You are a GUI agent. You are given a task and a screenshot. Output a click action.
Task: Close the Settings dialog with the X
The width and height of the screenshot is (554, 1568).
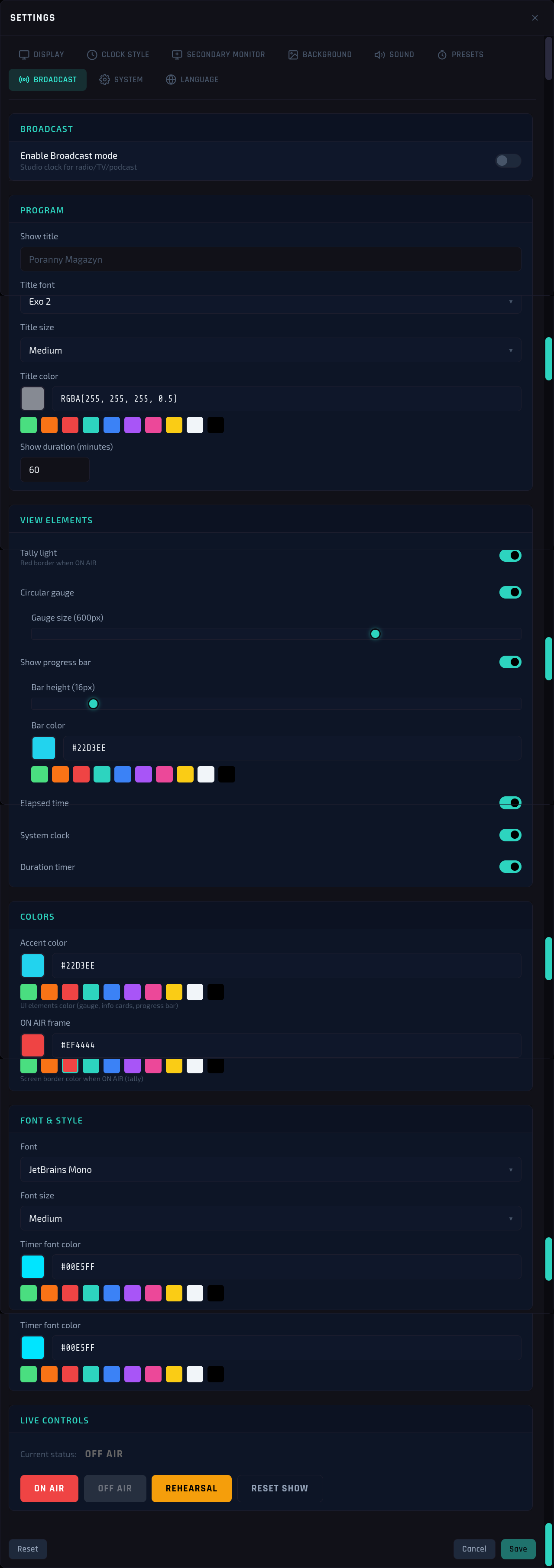535,18
